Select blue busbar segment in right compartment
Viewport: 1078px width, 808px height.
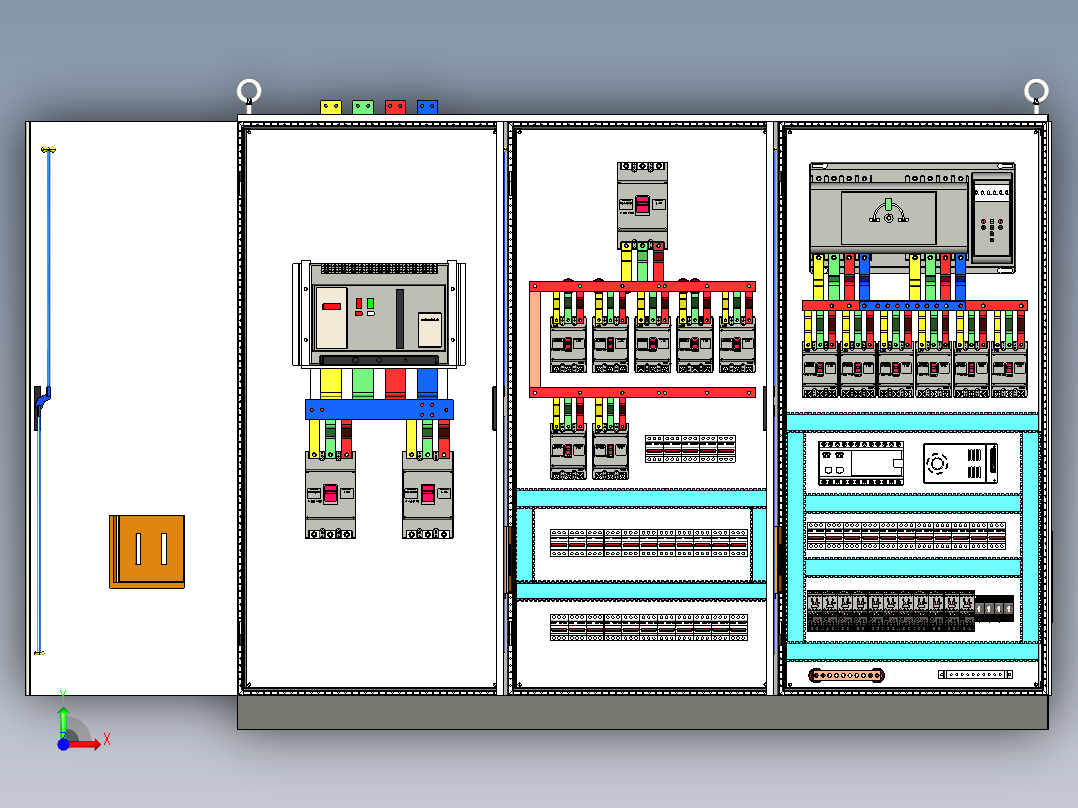click(912, 305)
